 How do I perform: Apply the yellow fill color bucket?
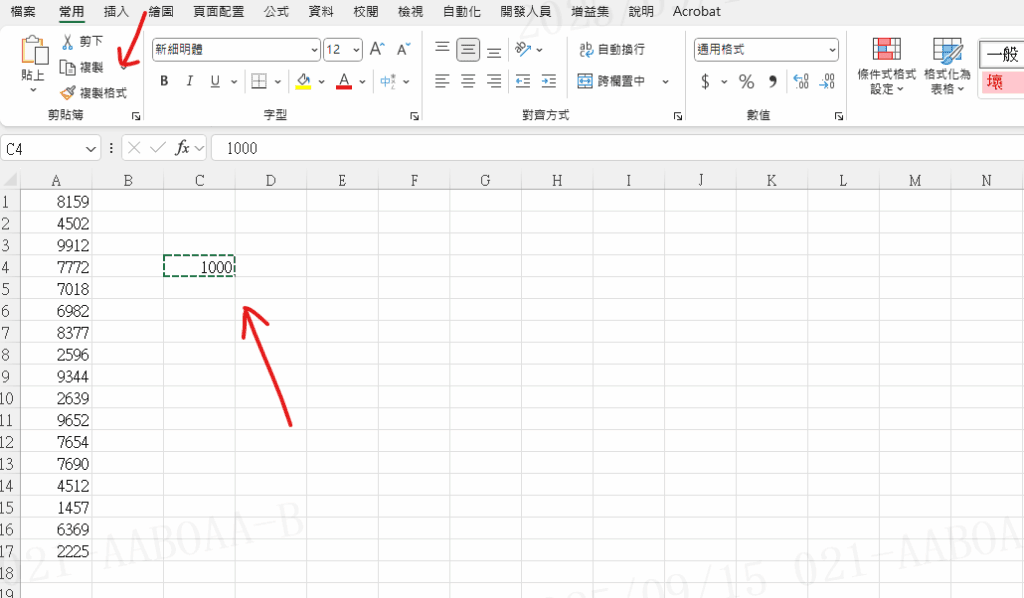point(303,81)
